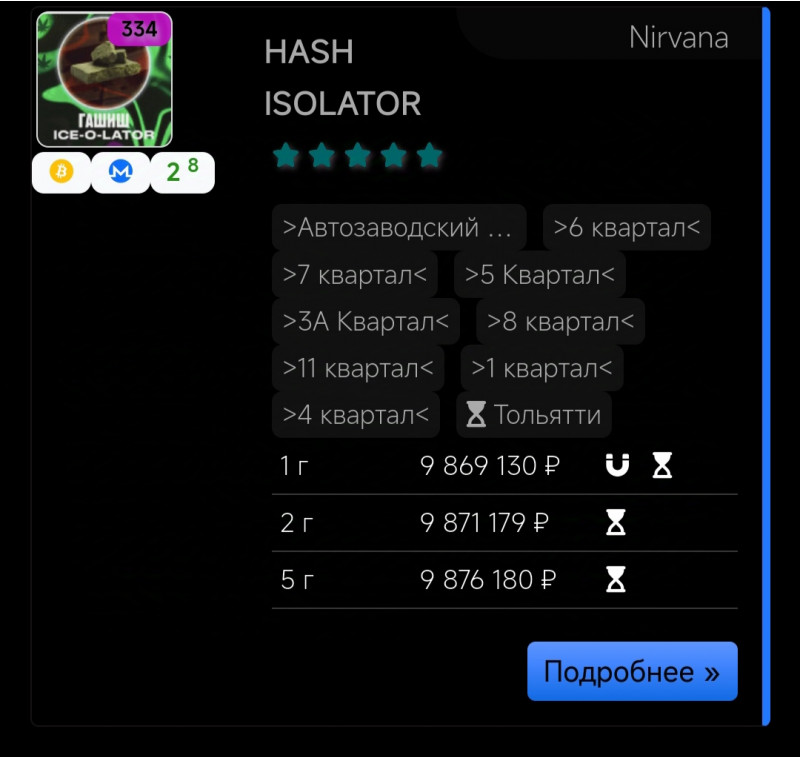This screenshot has width=800, height=757.
Task: Select the >6 квартал< tag
Action: click(x=627, y=228)
